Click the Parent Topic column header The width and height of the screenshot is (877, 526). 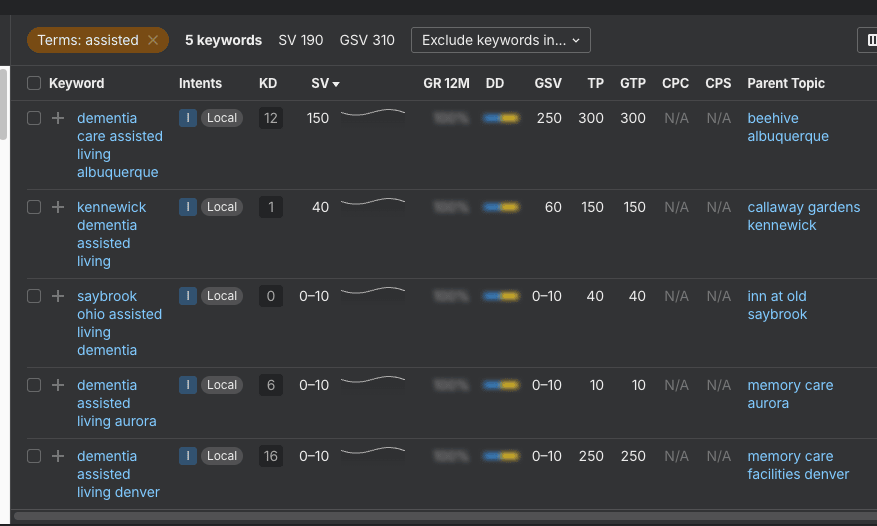click(785, 83)
